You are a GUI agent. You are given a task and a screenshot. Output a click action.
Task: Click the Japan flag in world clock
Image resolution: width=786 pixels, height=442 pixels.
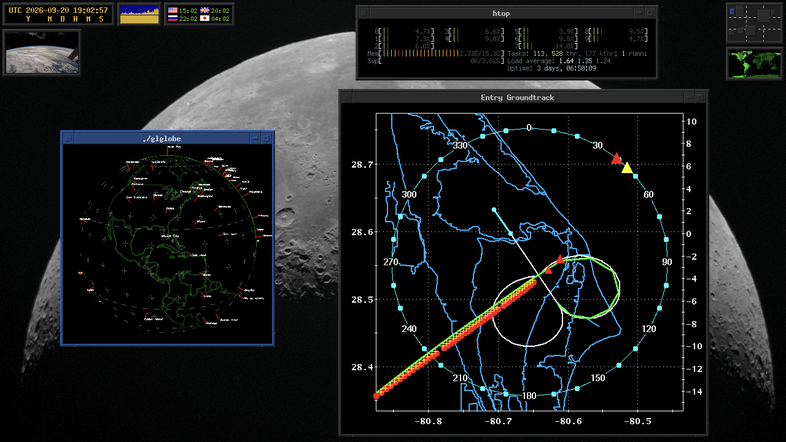tap(205, 18)
